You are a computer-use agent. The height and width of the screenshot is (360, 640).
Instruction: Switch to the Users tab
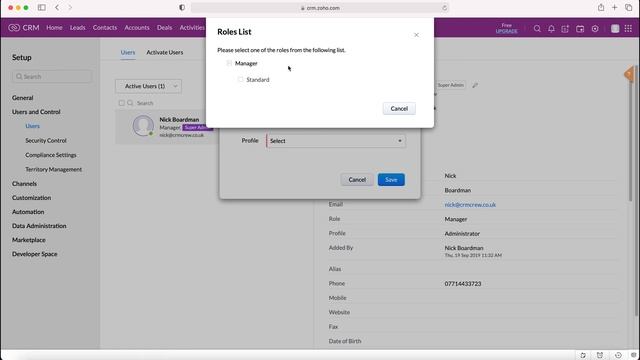tap(128, 52)
